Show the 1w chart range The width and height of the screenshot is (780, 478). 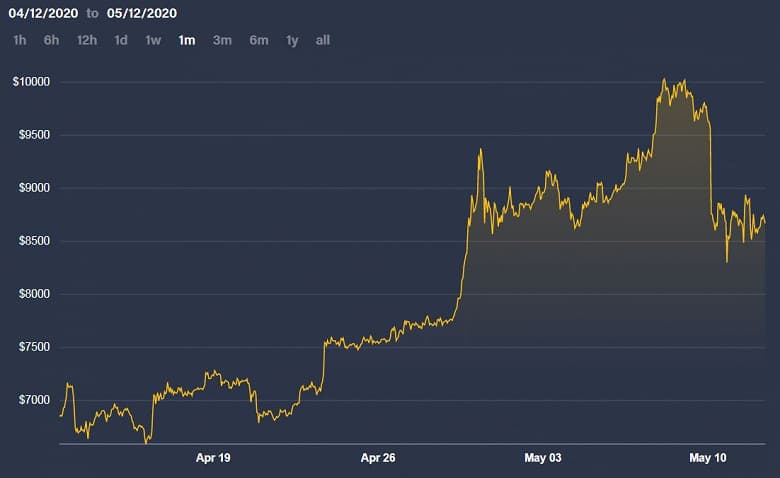coord(153,40)
